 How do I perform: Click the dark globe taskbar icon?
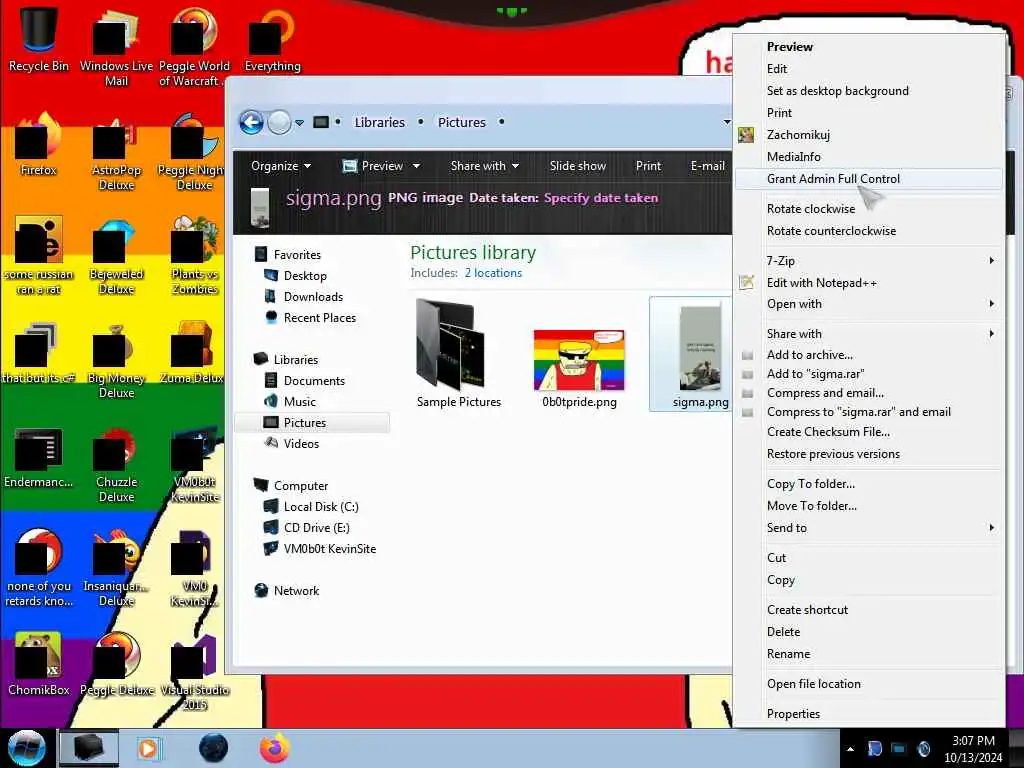point(213,748)
